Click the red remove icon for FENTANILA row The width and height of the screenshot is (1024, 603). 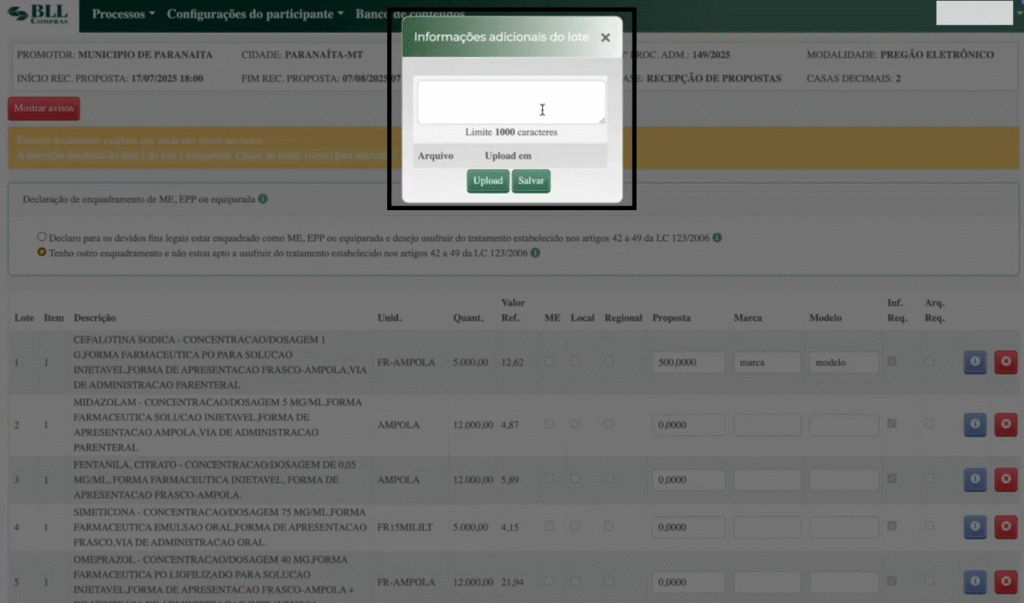(1005, 480)
